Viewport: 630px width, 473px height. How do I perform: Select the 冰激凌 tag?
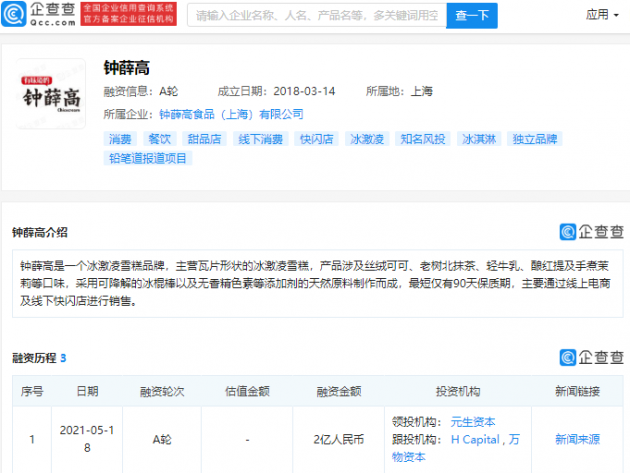pos(367,139)
